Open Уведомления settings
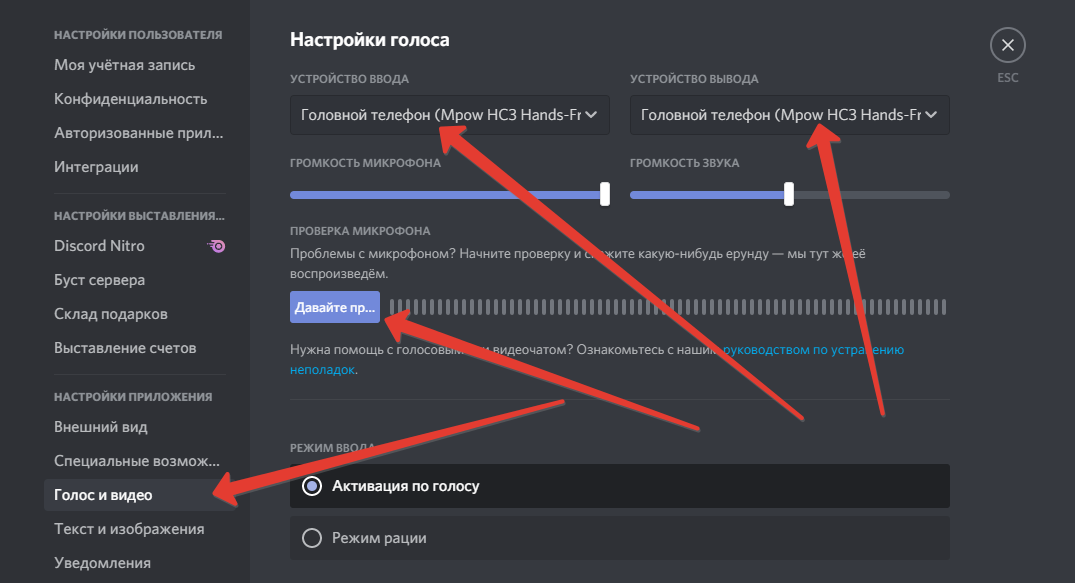 103,563
